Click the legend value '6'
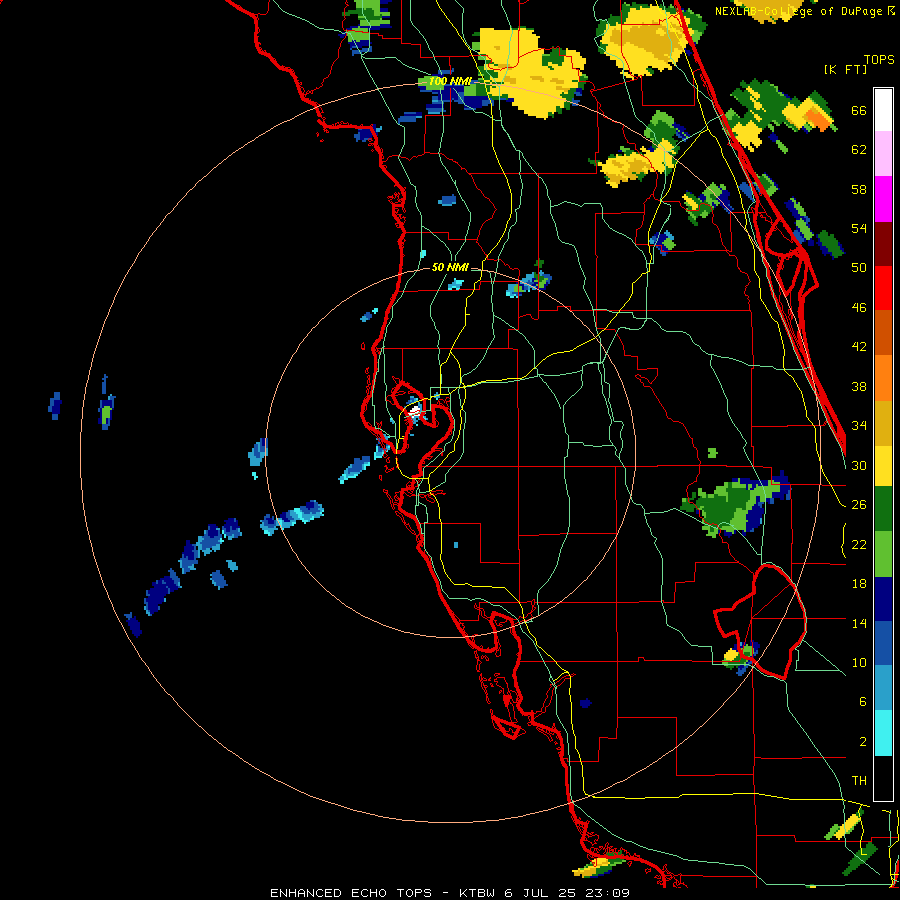 pyautogui.click(x=862, y=702)
